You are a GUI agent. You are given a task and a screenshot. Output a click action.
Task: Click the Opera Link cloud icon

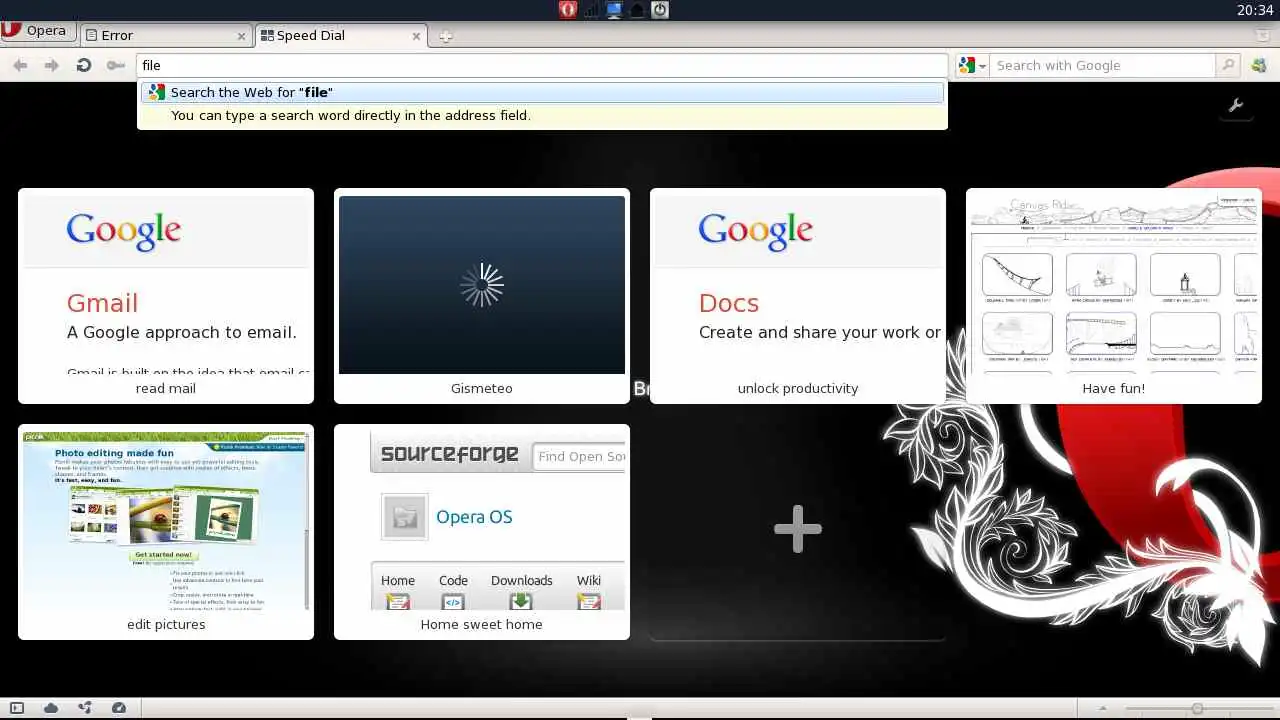point(51,708)
